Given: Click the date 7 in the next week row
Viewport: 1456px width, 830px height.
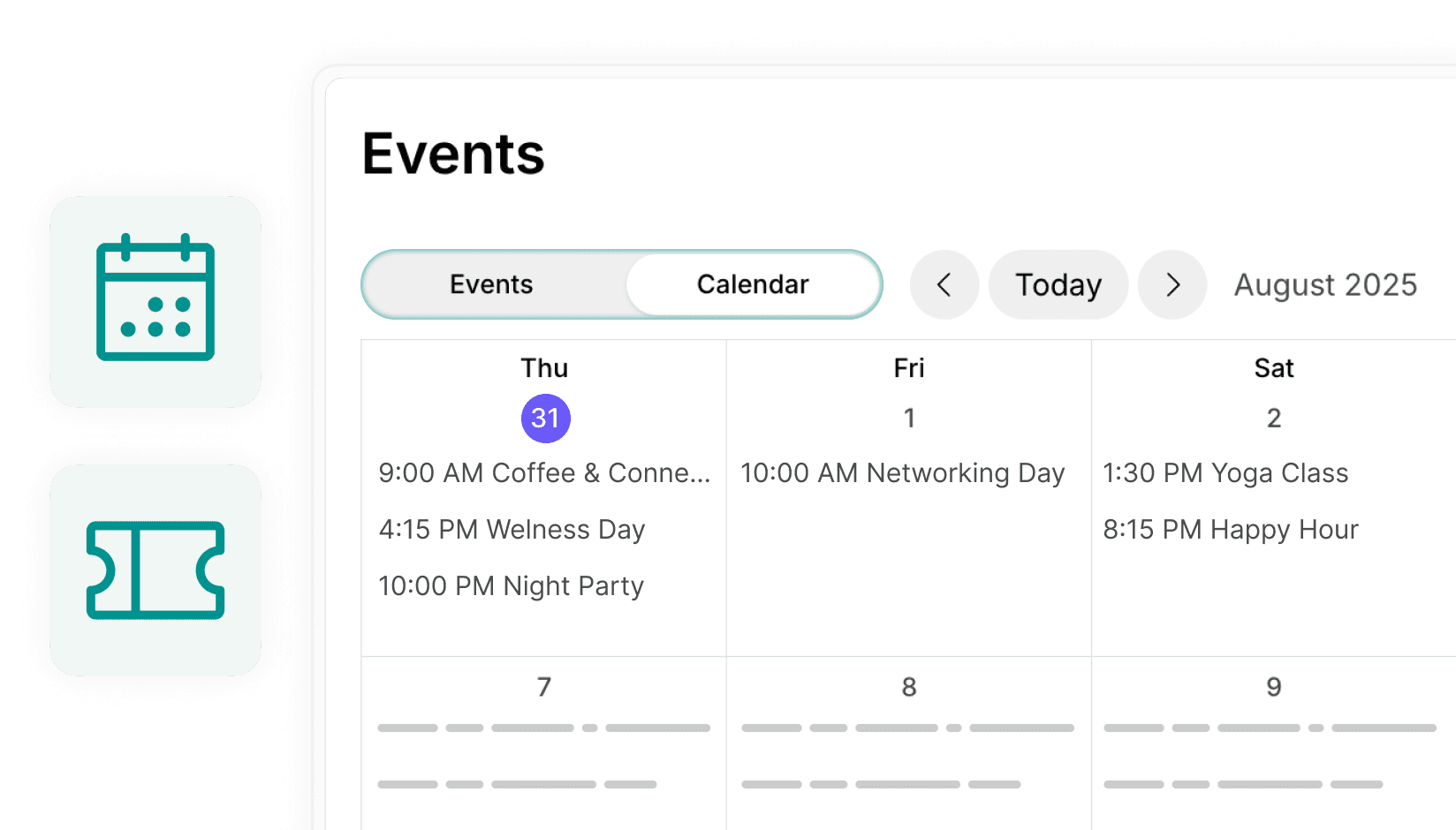Looking at the screenshot, I should click(x=544, y=686).
